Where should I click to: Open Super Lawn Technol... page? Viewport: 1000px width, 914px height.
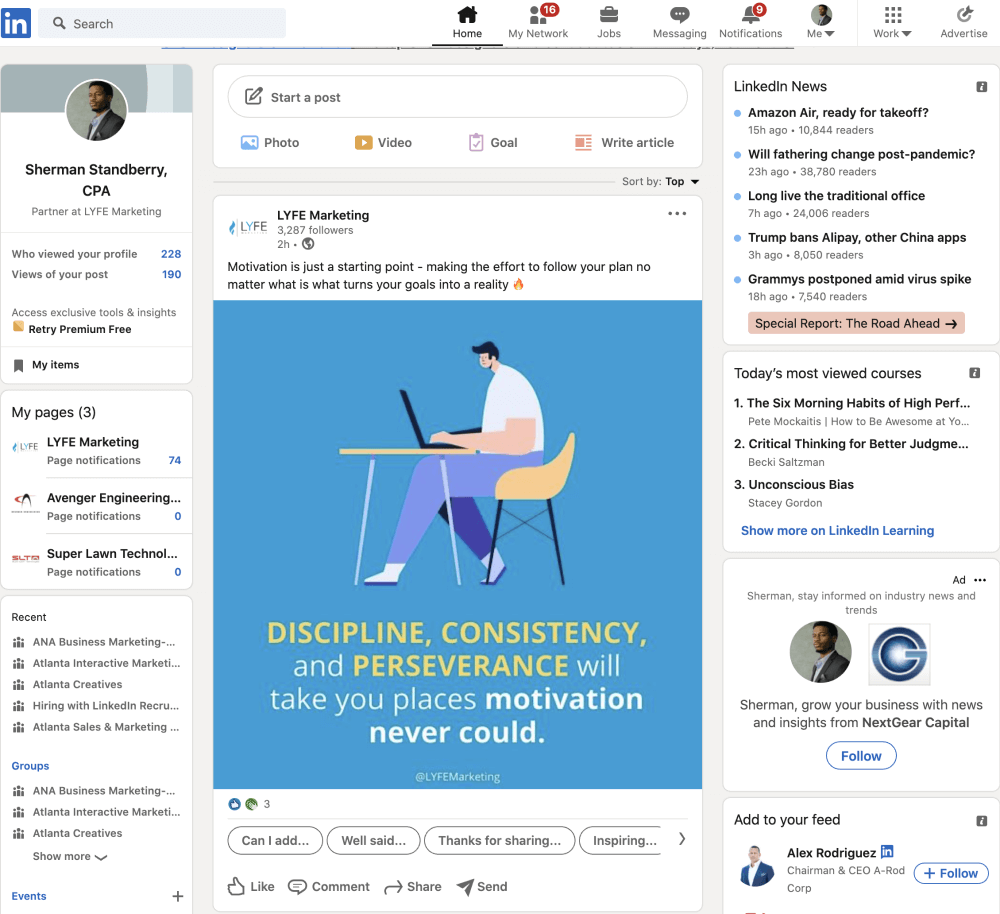tap(112, 554)
